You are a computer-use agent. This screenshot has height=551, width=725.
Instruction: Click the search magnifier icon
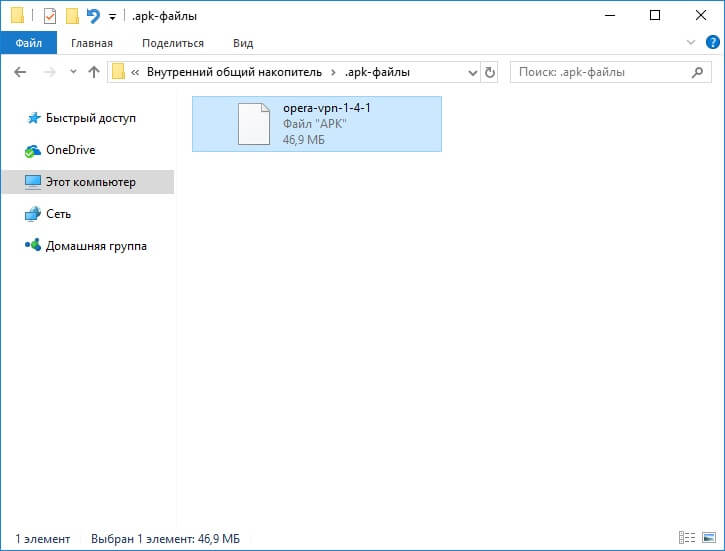click(x=697, y=72)
